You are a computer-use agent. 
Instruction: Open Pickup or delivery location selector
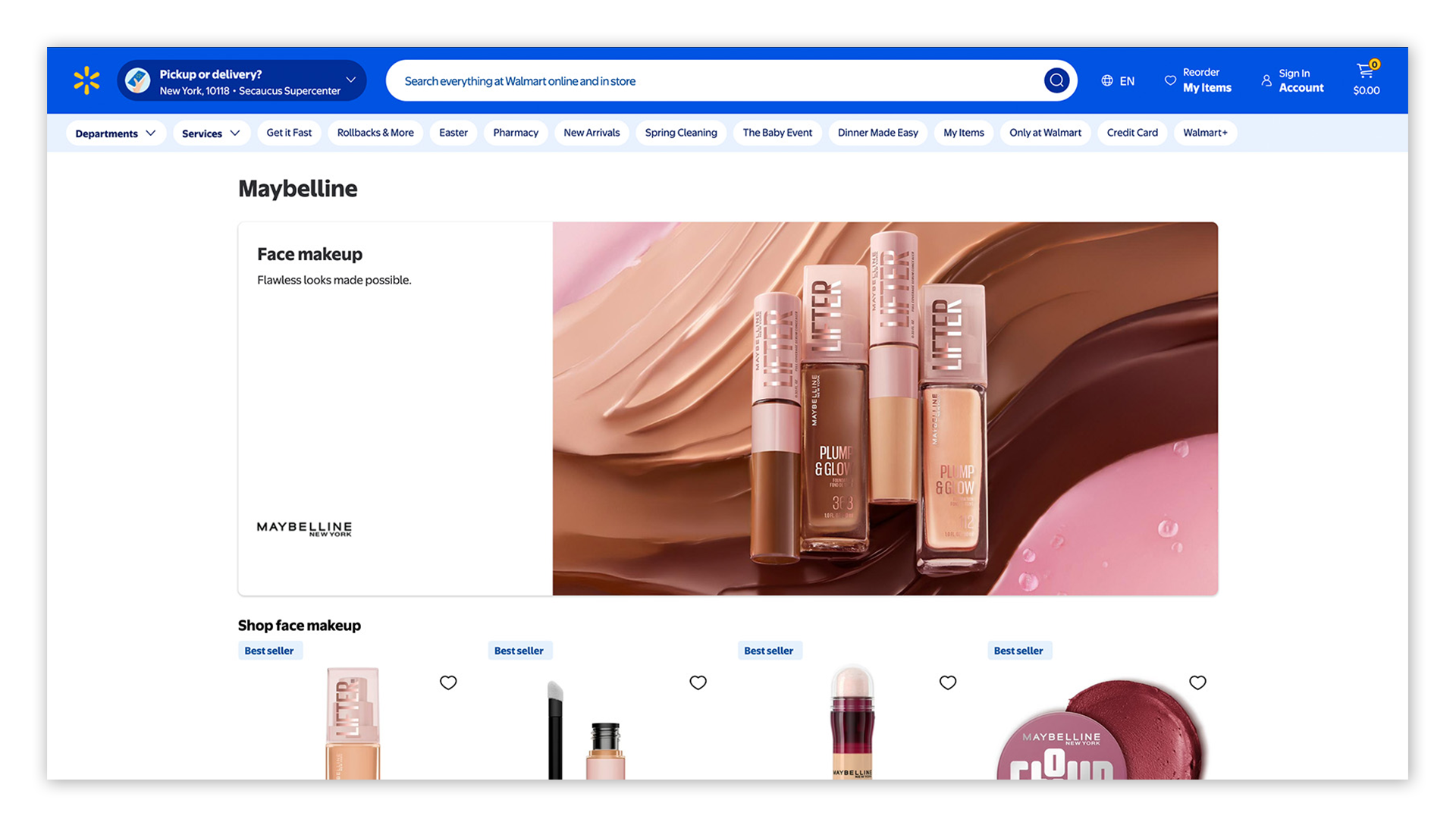(242, 81)
